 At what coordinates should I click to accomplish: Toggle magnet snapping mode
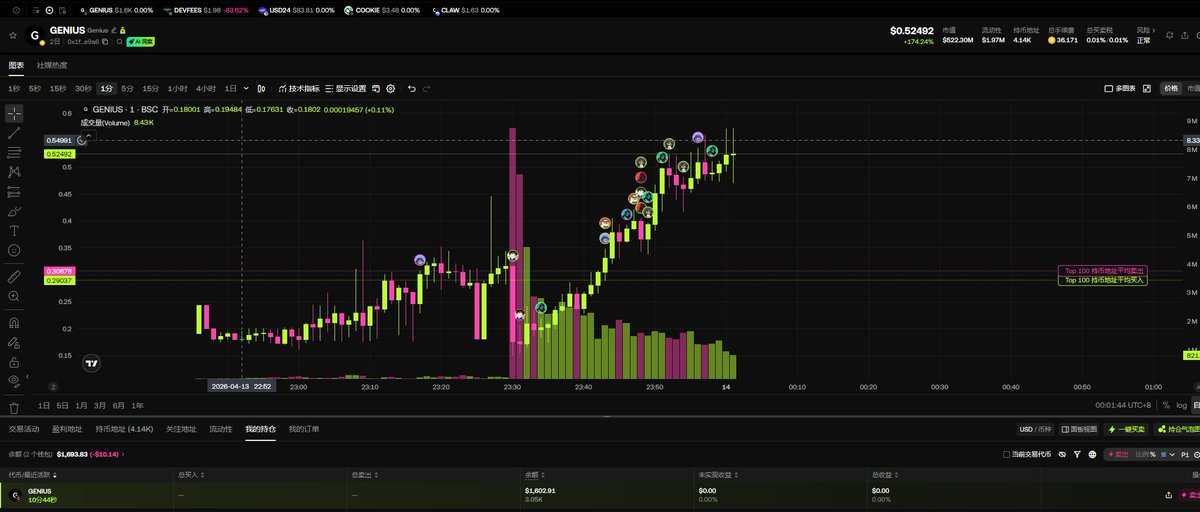pyautogui.click(x=14, y=323)
